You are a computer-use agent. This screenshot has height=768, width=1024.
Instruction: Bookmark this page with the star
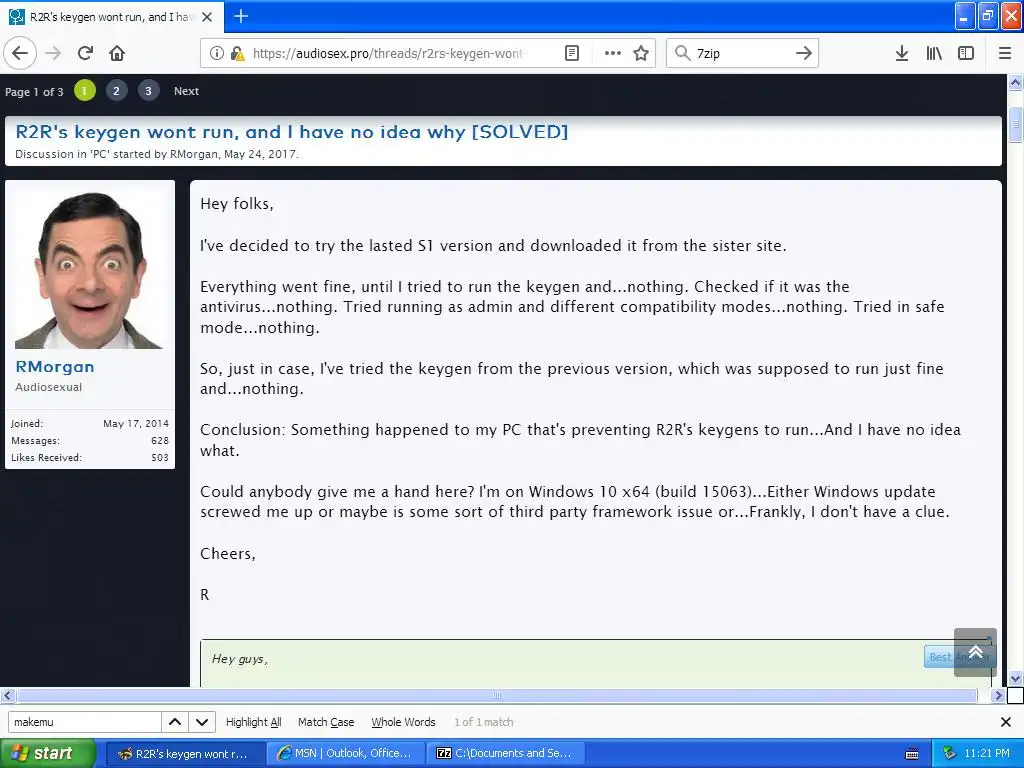(x=641, y=53)
